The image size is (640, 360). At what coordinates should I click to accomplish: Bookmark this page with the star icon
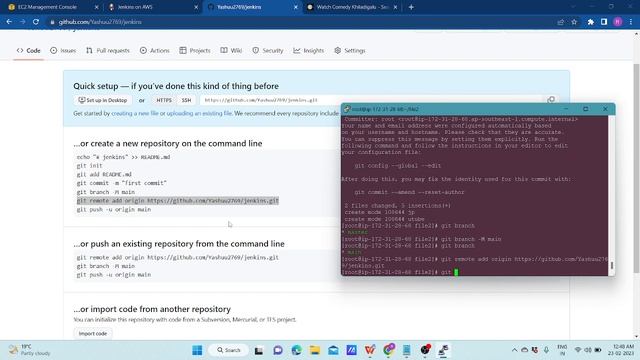coord(574,22)
